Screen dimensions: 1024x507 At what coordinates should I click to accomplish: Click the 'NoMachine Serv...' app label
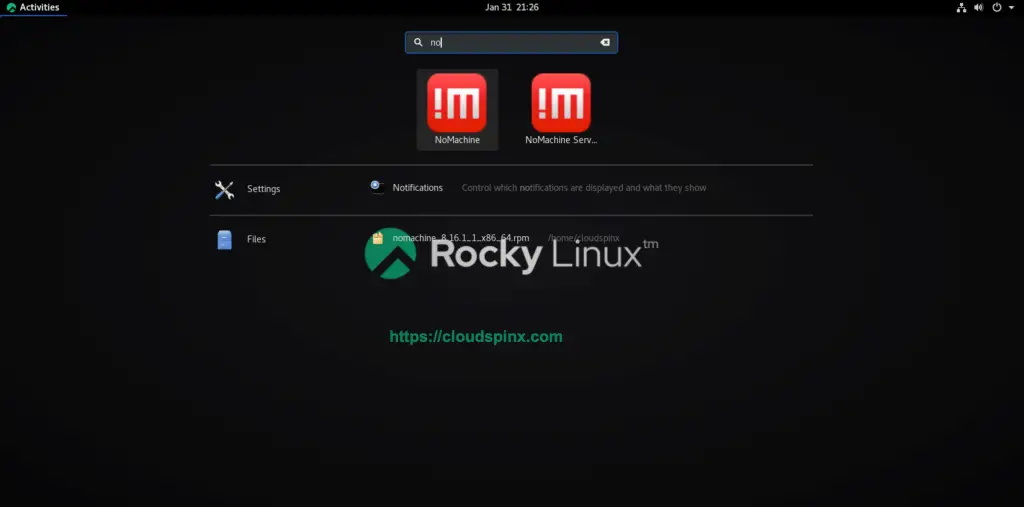[x=561, y=140]
